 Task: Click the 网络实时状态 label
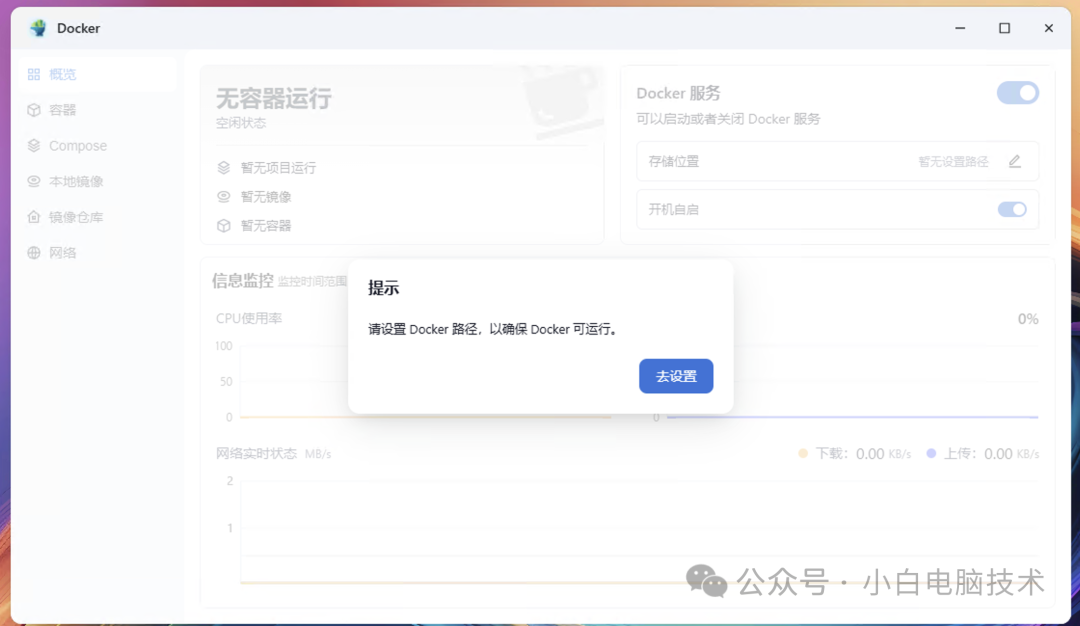(256, 453)
